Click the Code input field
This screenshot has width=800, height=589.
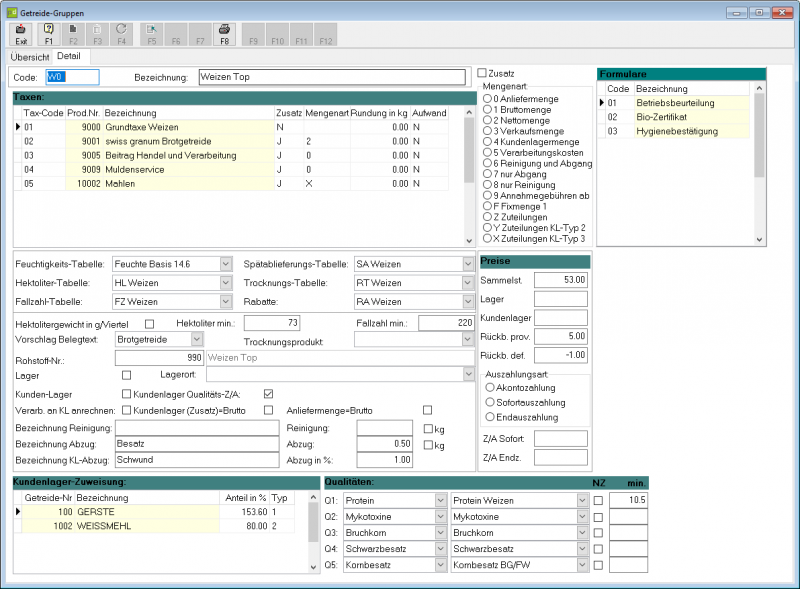72,77
